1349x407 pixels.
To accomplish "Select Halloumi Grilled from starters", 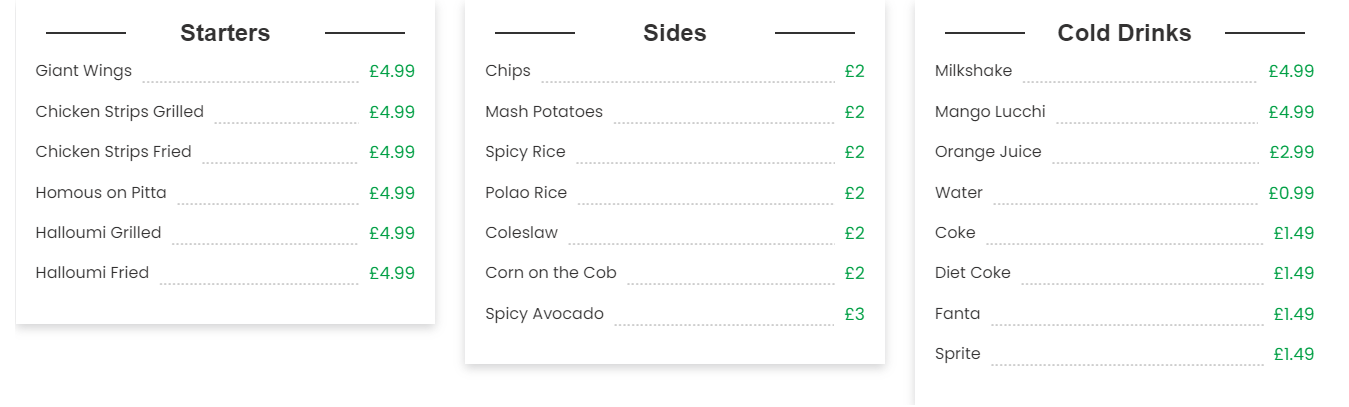I will point(98,233).
